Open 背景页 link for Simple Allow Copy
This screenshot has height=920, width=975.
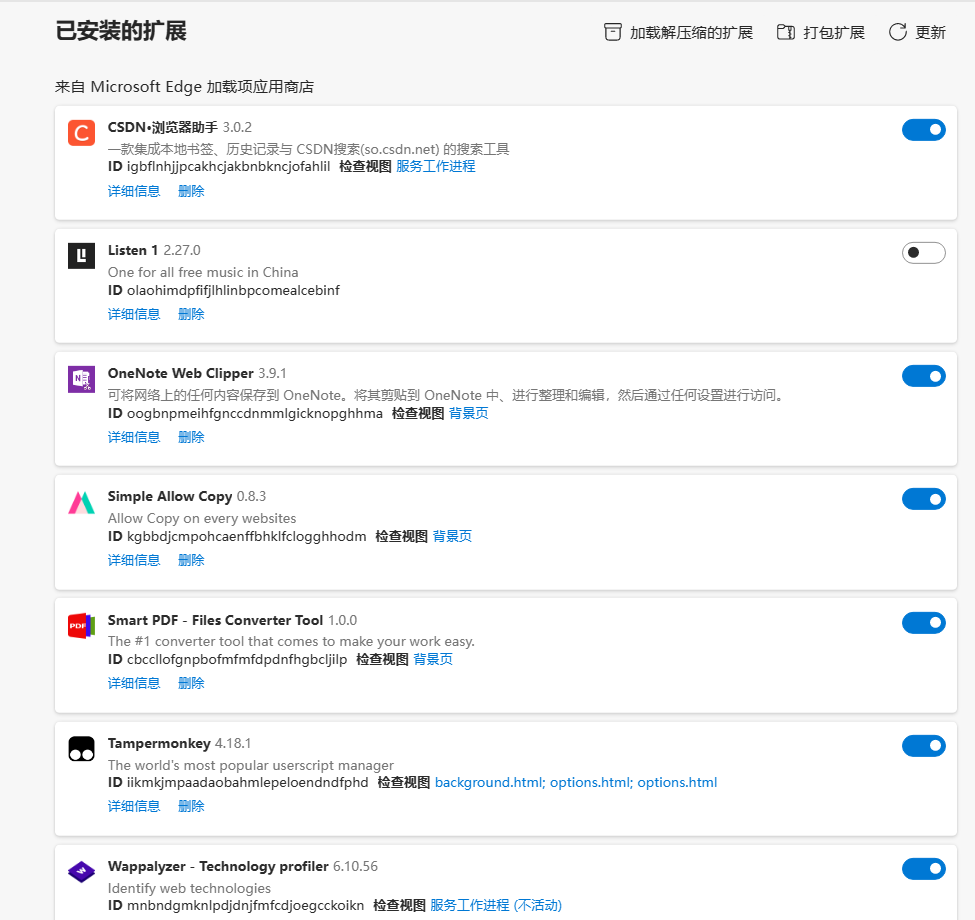452,536
